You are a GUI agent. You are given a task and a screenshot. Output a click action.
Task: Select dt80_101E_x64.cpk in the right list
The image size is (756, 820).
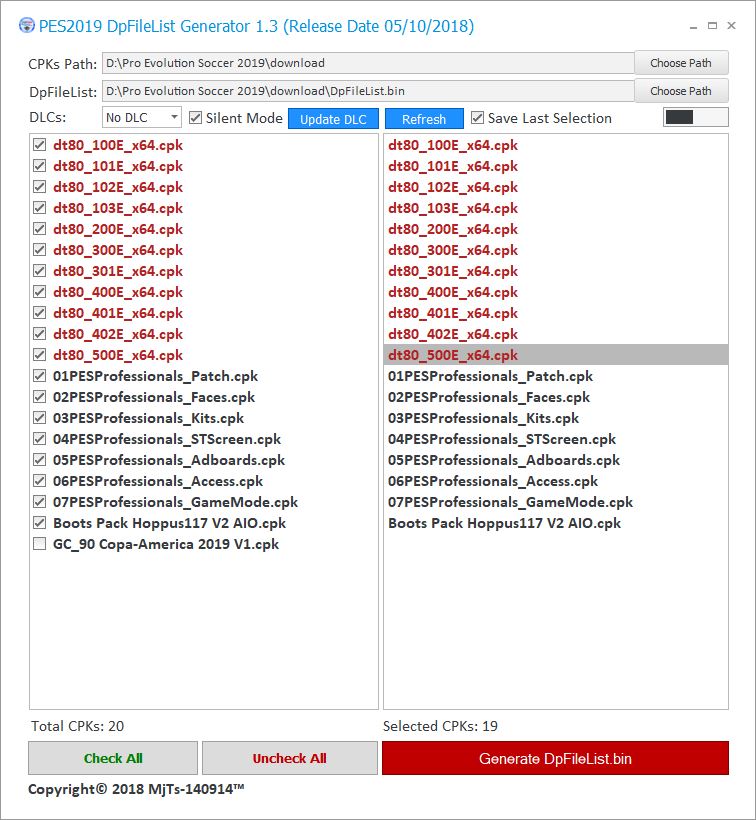556,166
